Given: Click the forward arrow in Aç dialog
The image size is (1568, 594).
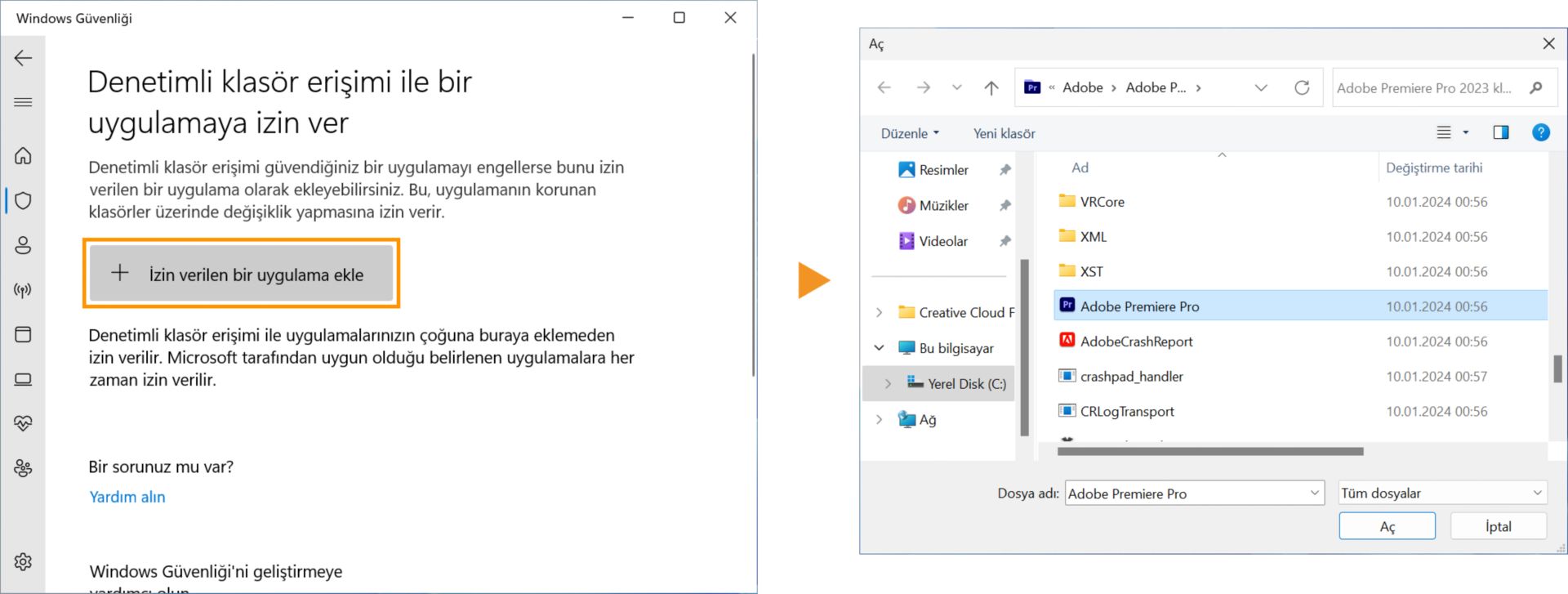Looking at the screenshot, I should (923, 87).
